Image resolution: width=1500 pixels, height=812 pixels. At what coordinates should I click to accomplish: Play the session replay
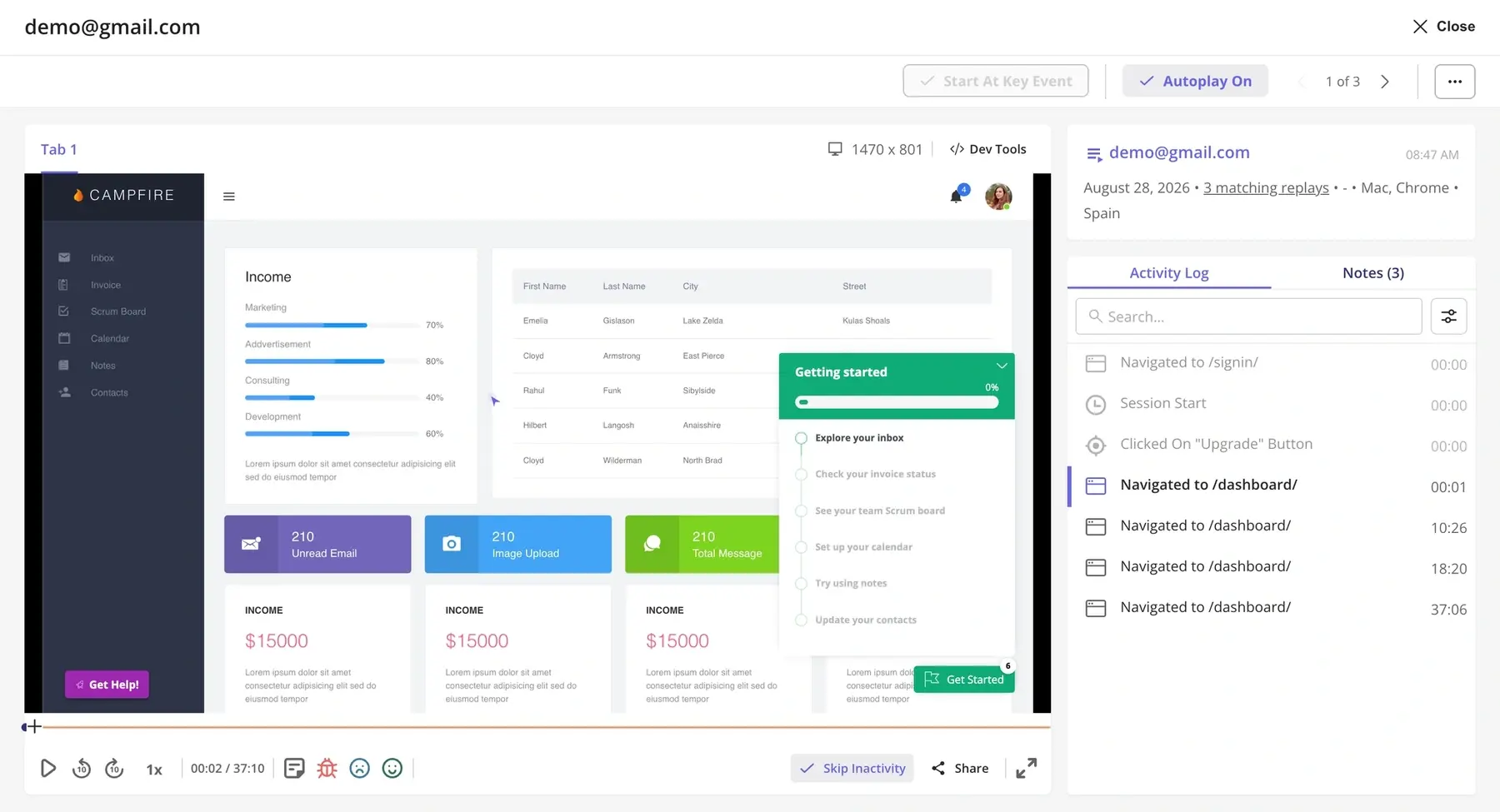48,768
